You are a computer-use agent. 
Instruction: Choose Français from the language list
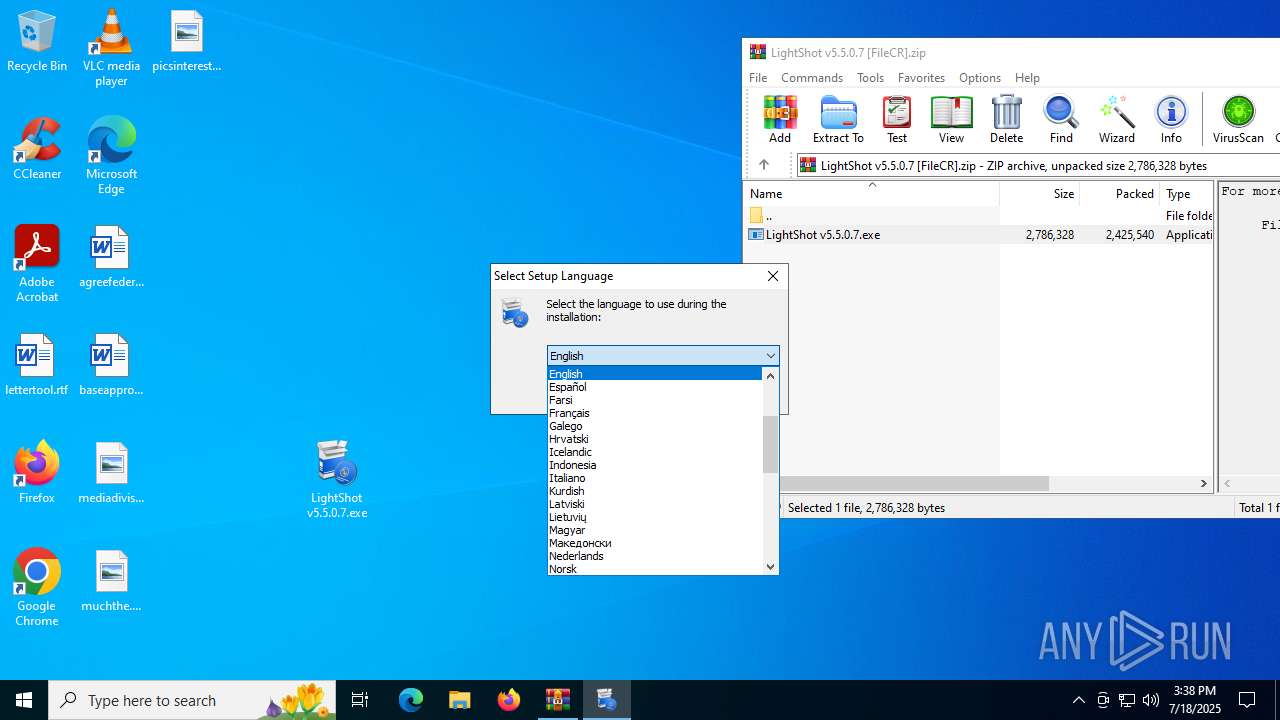(x=655, y=413)
